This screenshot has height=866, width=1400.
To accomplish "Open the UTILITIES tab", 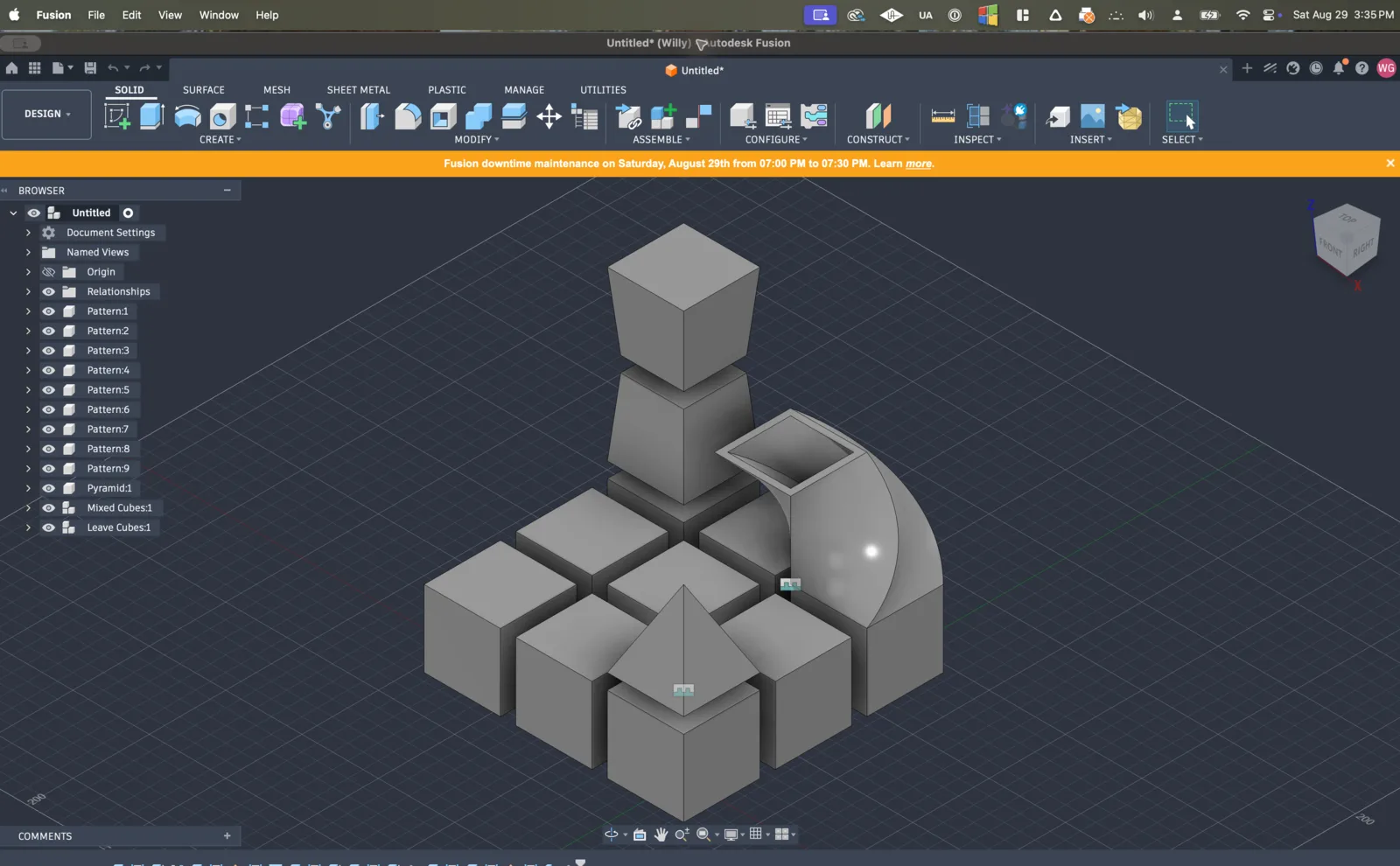I will (603, 89).
